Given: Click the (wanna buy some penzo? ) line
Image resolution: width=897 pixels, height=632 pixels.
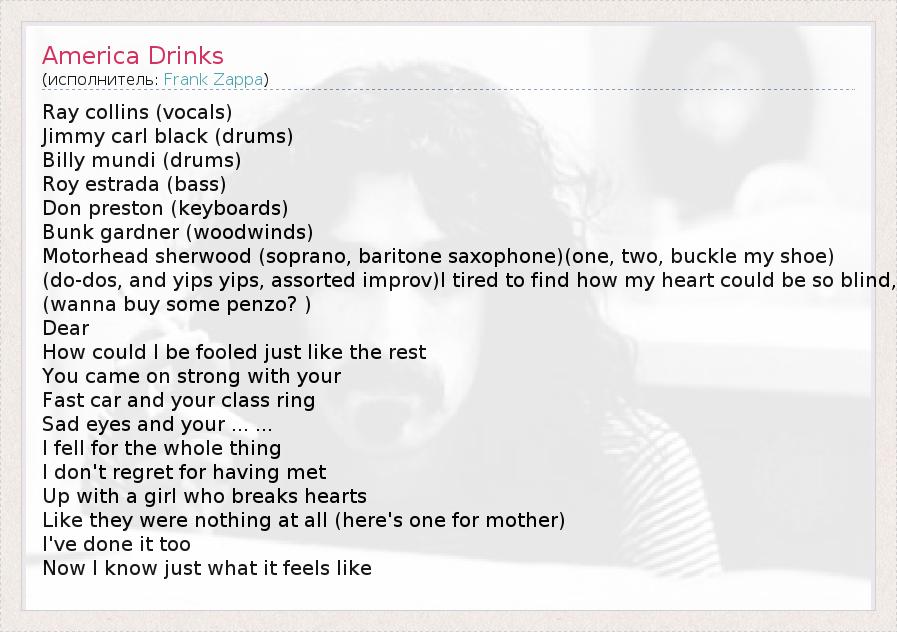Looking at the screenshot, I should coord(176,304).
